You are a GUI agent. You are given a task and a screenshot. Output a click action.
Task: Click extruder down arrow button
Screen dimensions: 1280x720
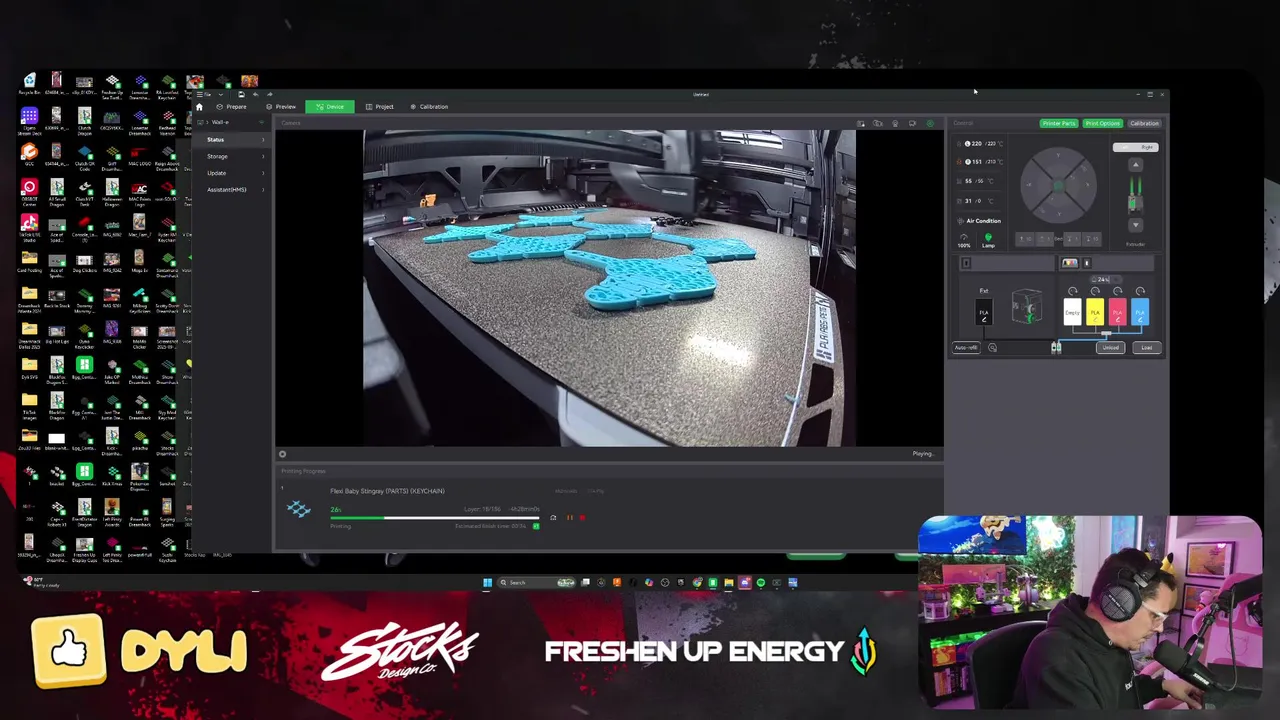click(1136, 225)
